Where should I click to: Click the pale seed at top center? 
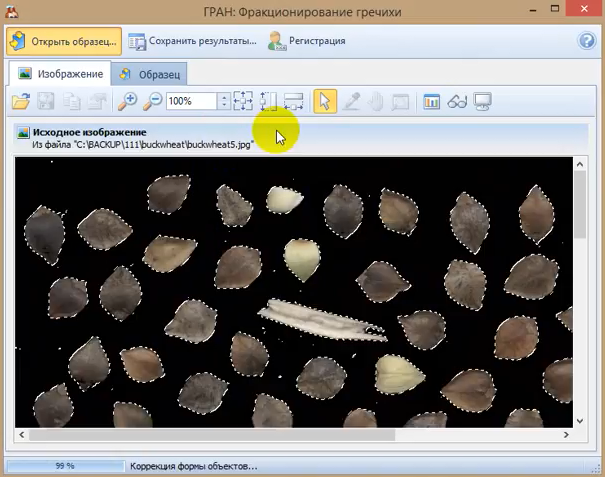pyautogui.click(x=284, y=199)
